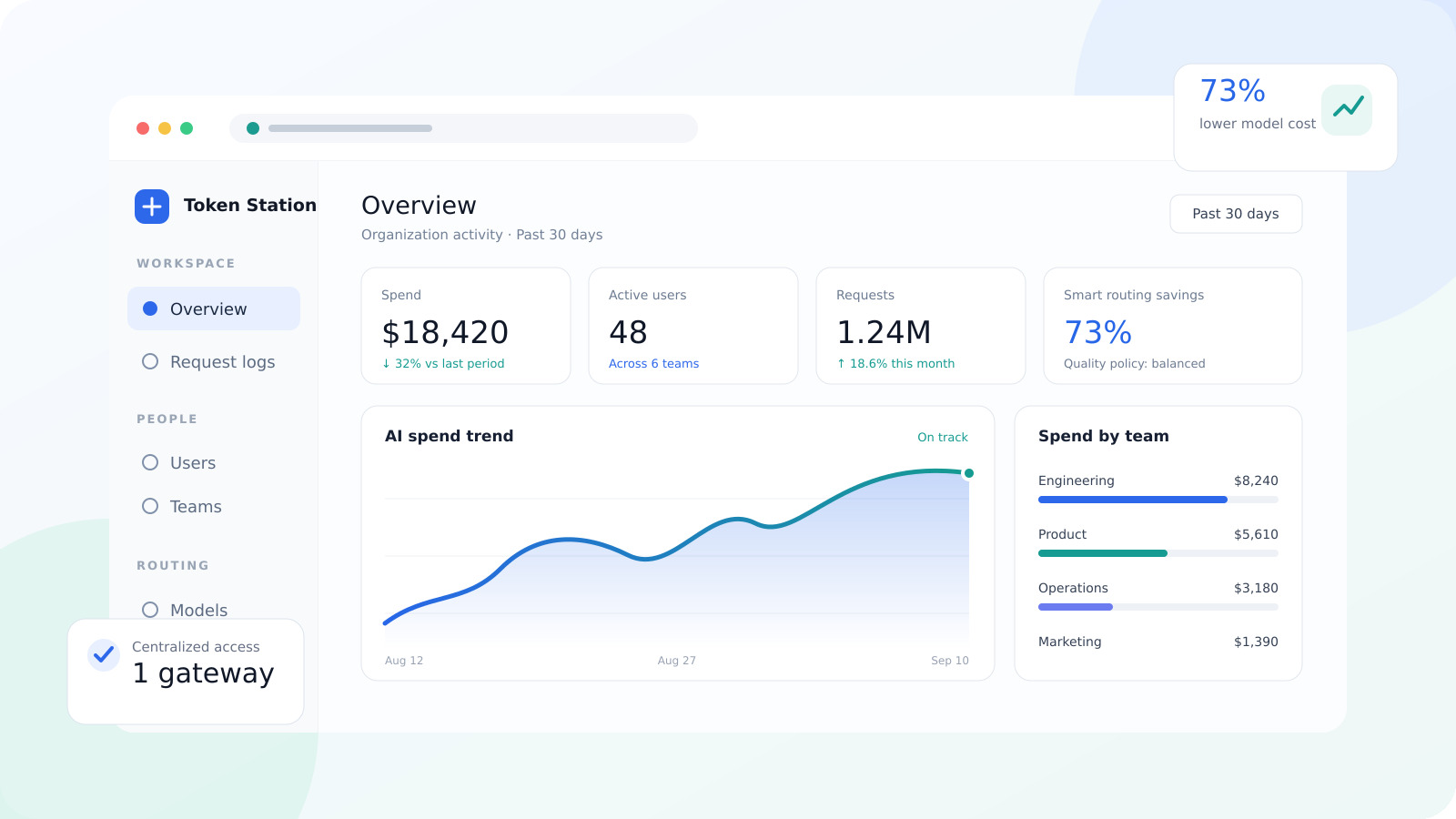Click the $3,180 Operations amount
1456x819 pixels.
pyautogui.click(x=1256, y=588)
